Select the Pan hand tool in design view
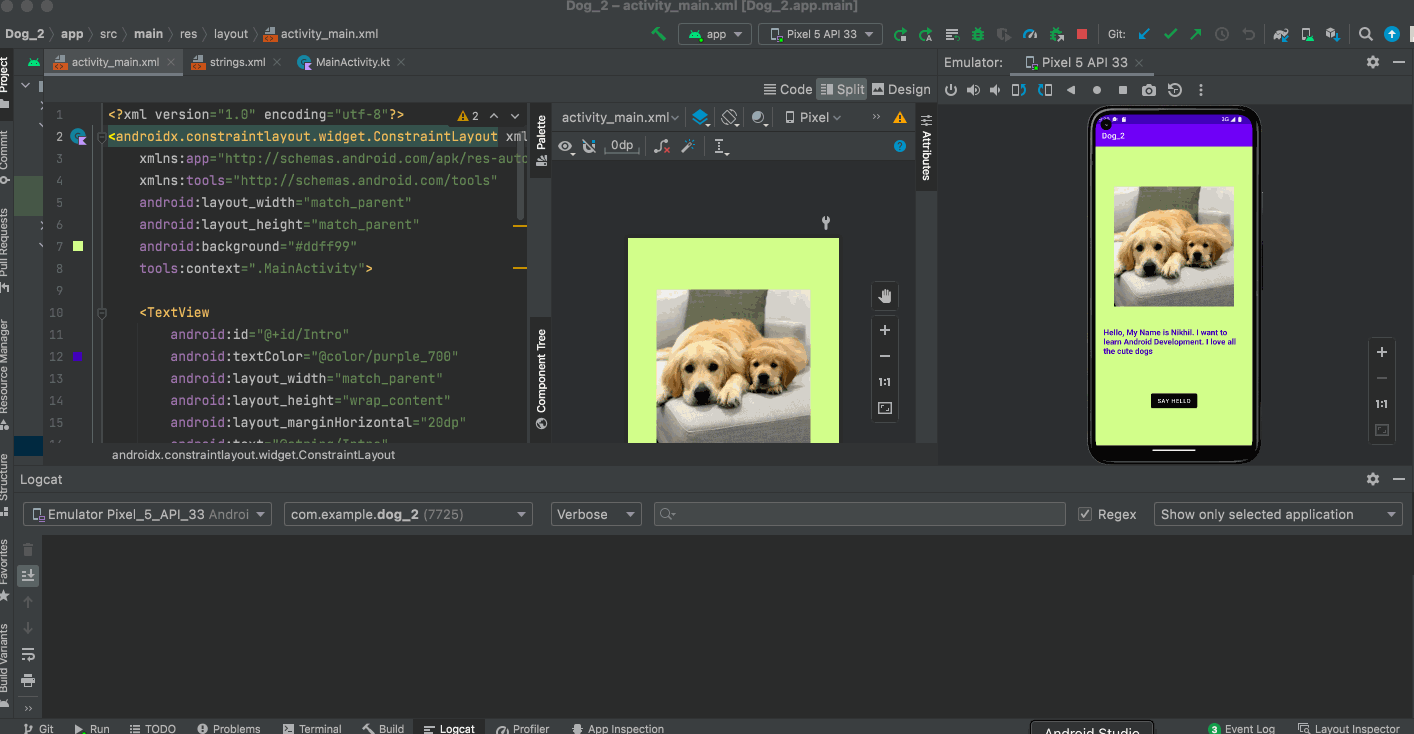This screenshot has width=1414, height=734. [x=884, y=296]
